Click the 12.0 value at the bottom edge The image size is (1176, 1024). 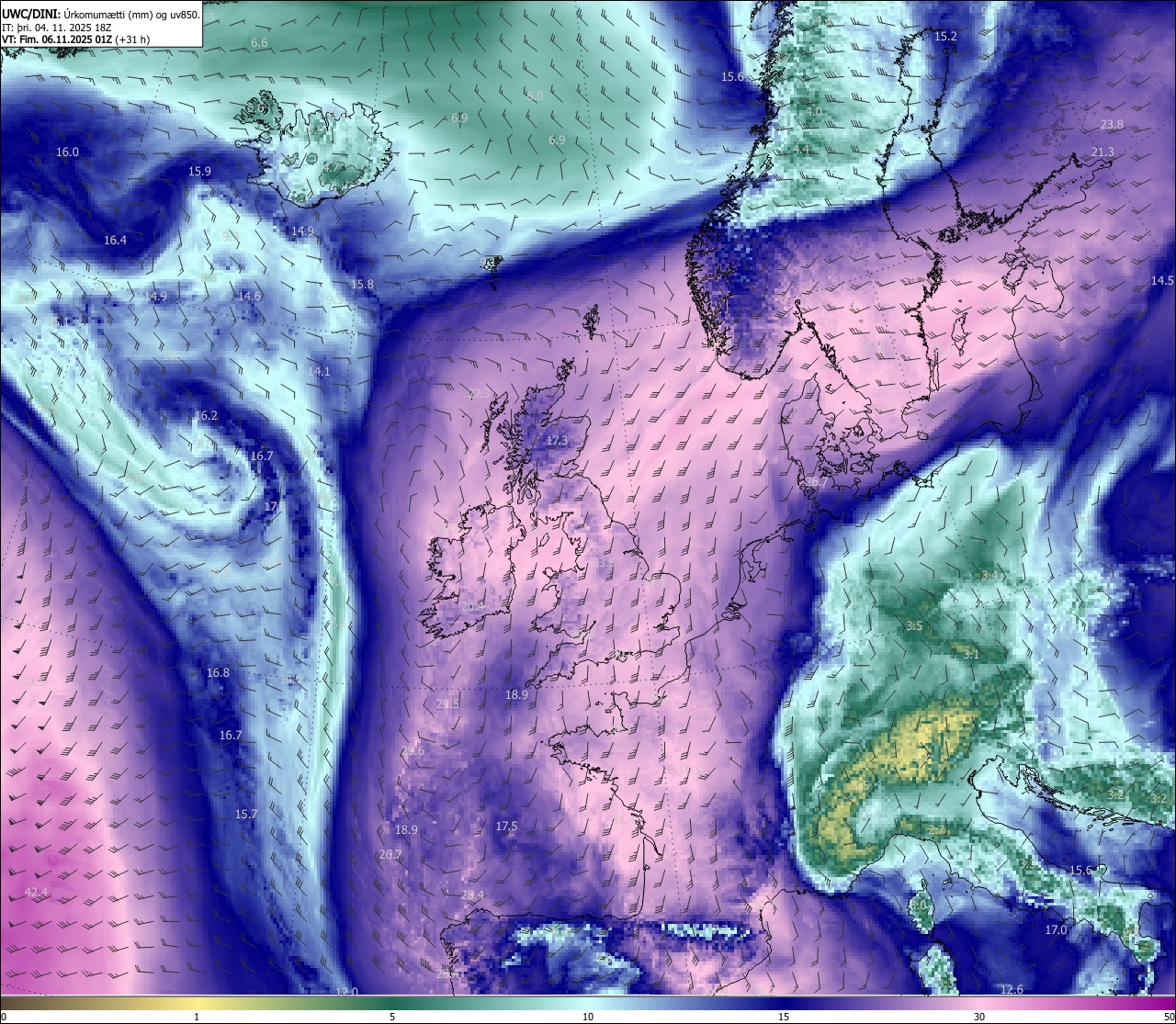click(345, 992)
